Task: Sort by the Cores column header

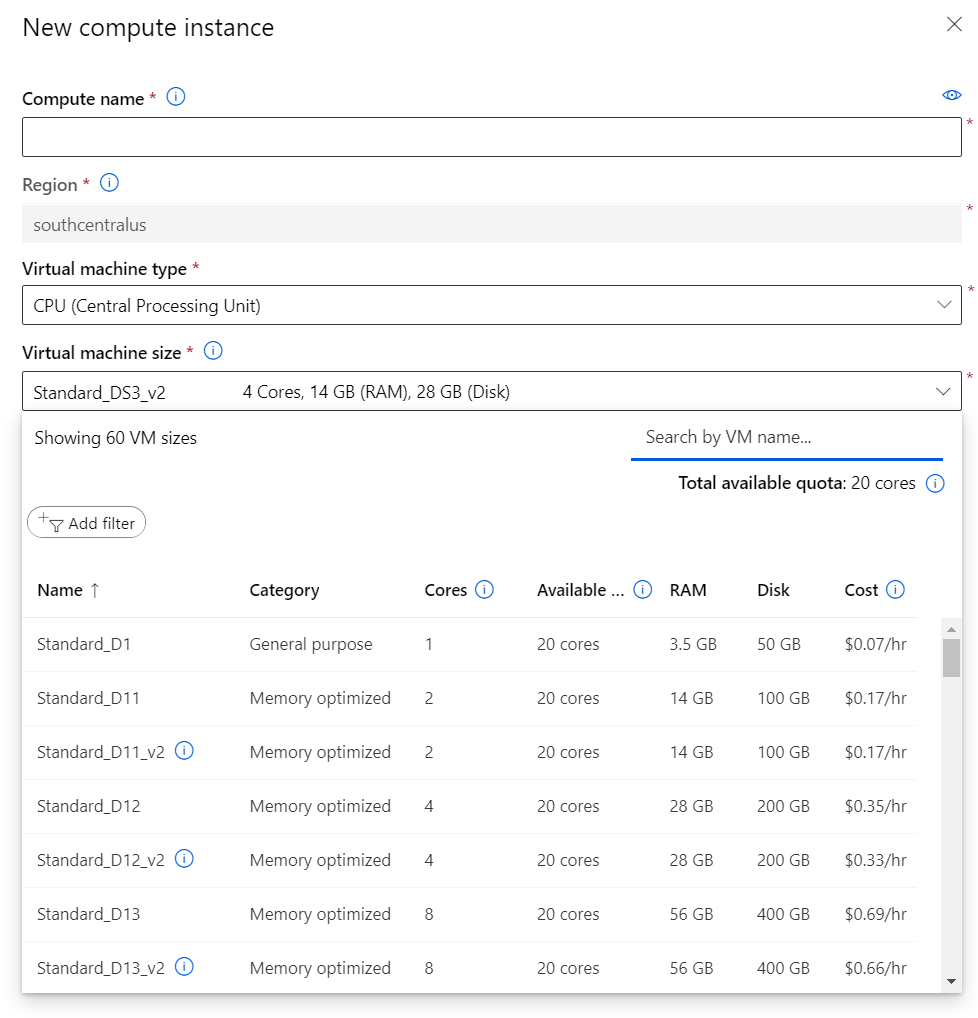Action: click(x=445, y=590)
